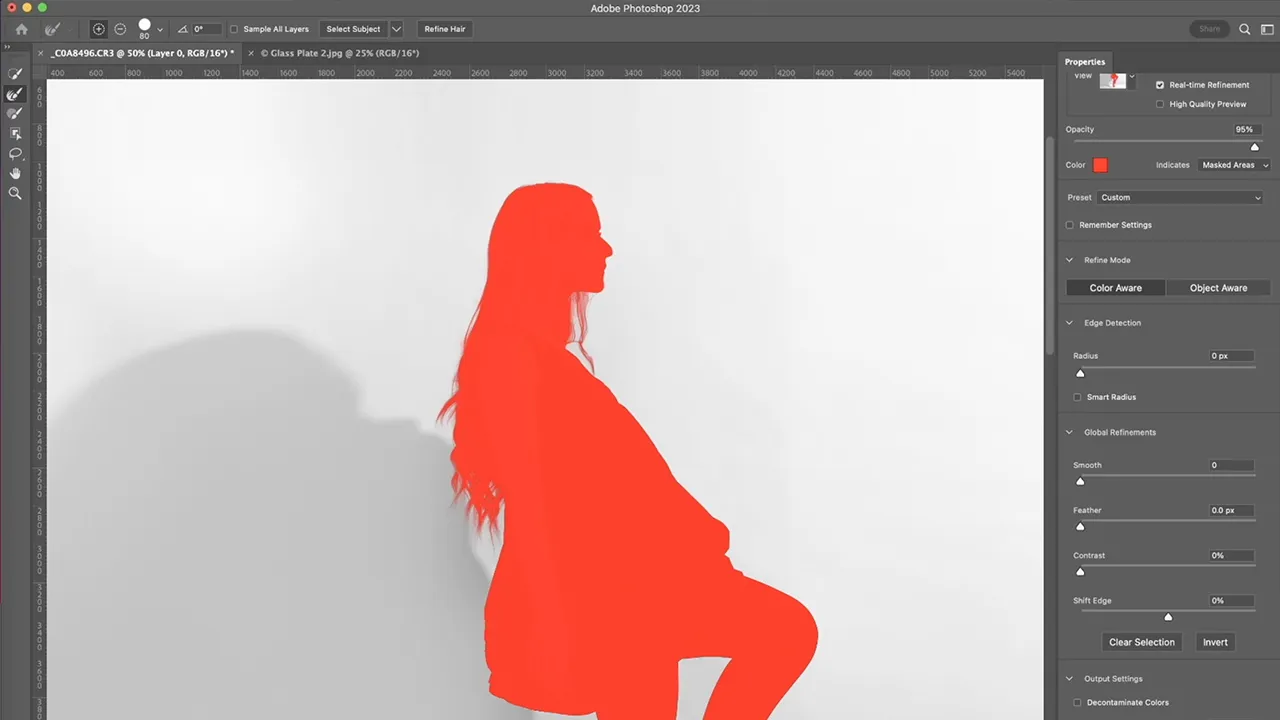
Task: Click the canvas vertical scrollbar
Action: coord(1049,245)
